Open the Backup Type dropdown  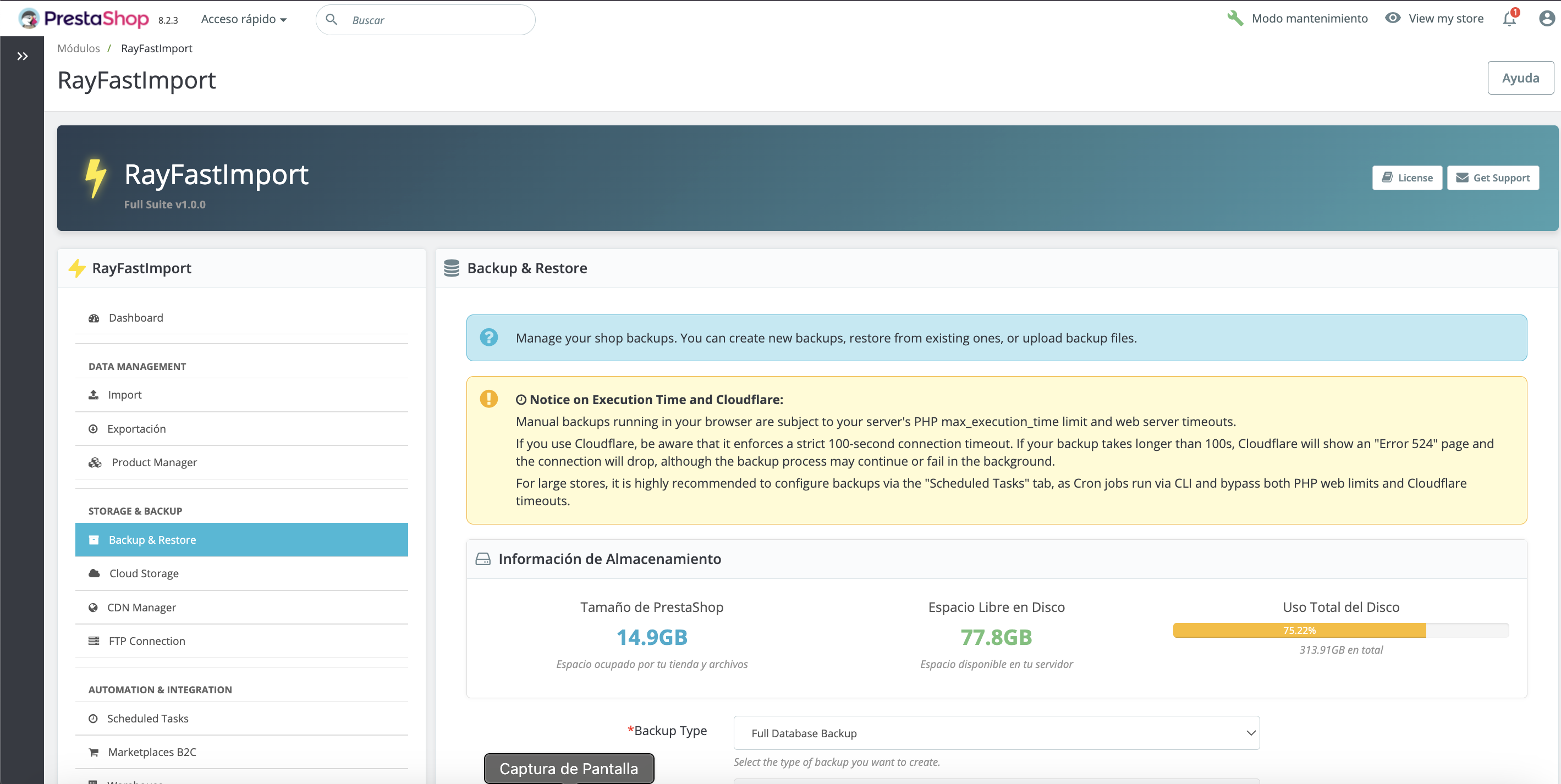point(996,733)
